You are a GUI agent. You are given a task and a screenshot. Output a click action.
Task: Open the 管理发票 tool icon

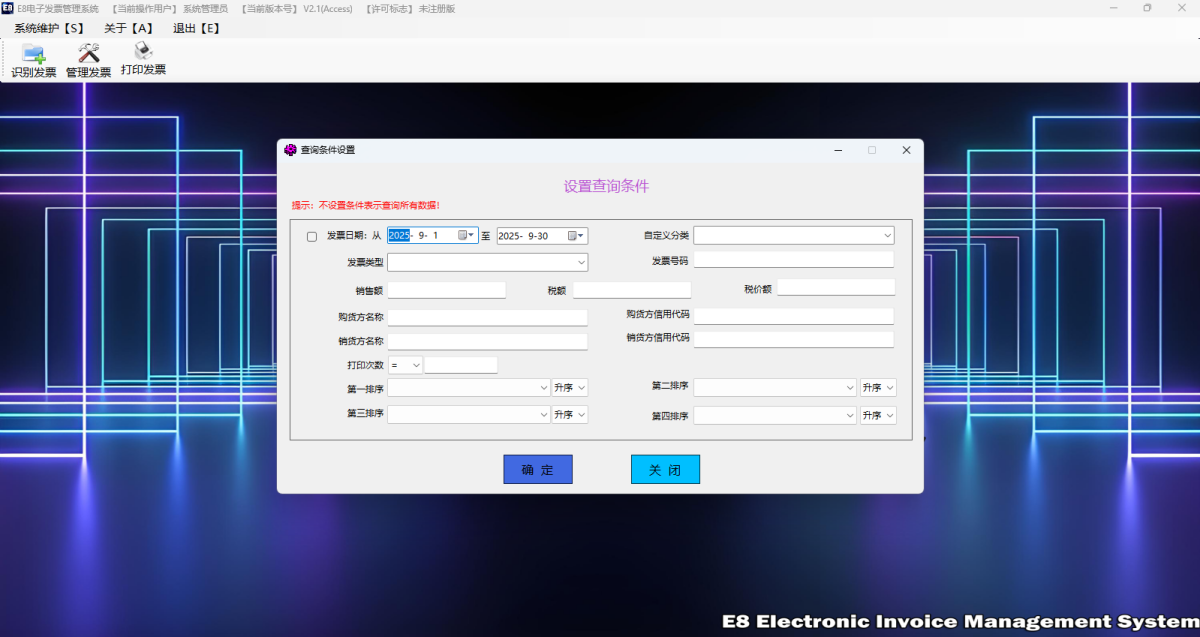pyautogui.click(x=88, y=54)
